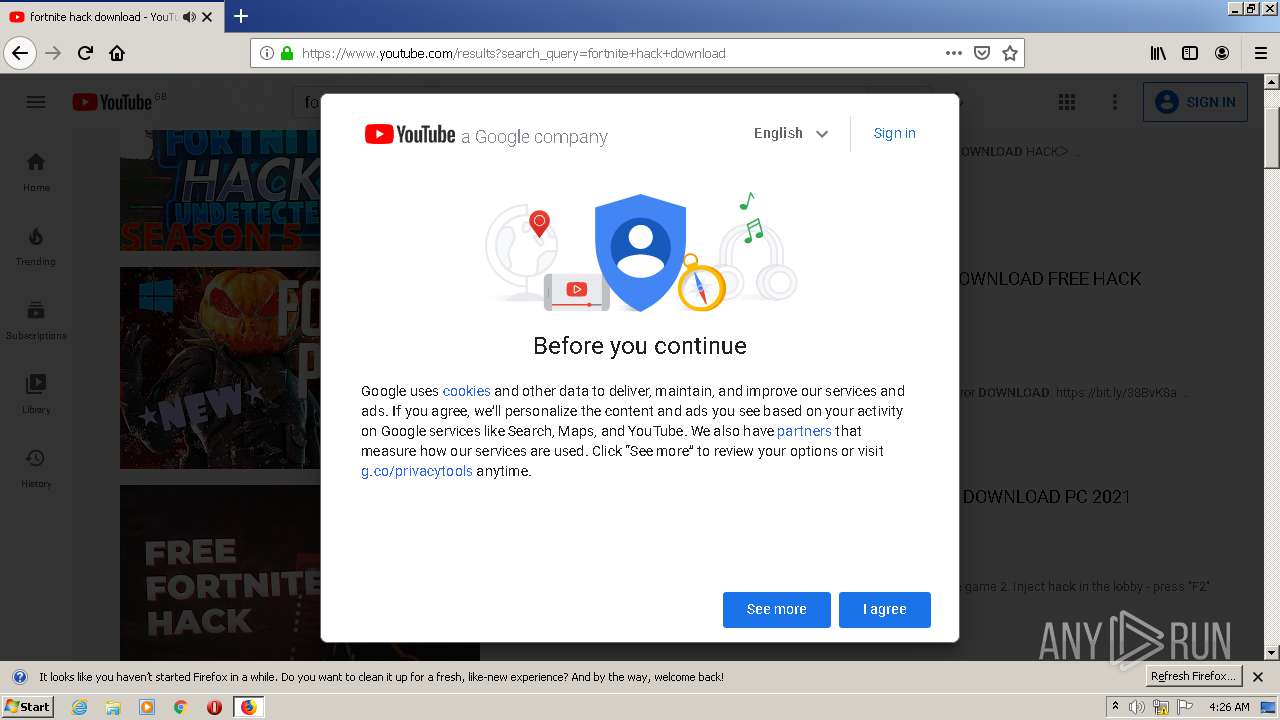This screenshot has width=1280, height=720.
Task: Open the DOWNLOAD PC 2021 video title
Action: coord(1046,497)
